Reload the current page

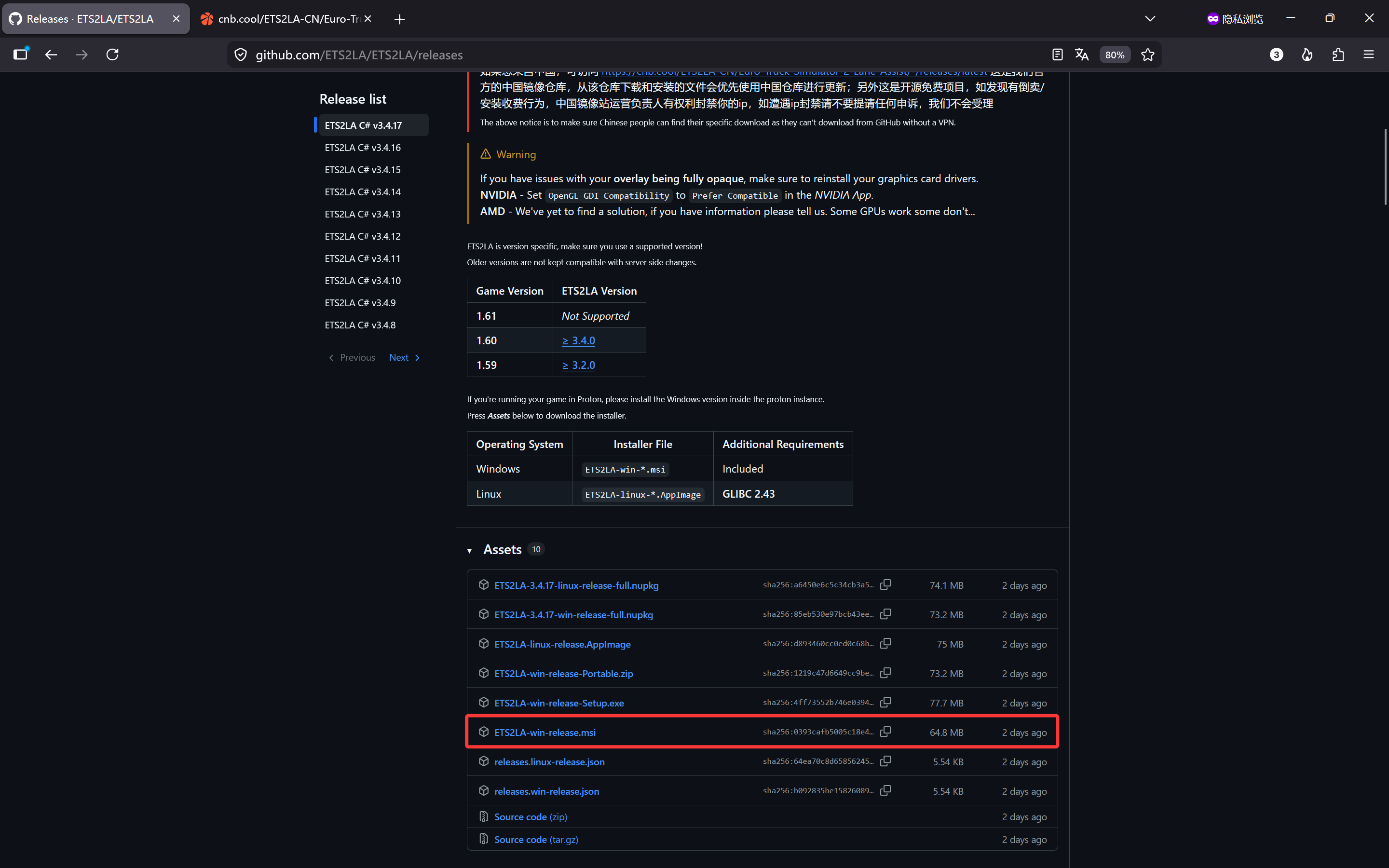tap(112, 54)
